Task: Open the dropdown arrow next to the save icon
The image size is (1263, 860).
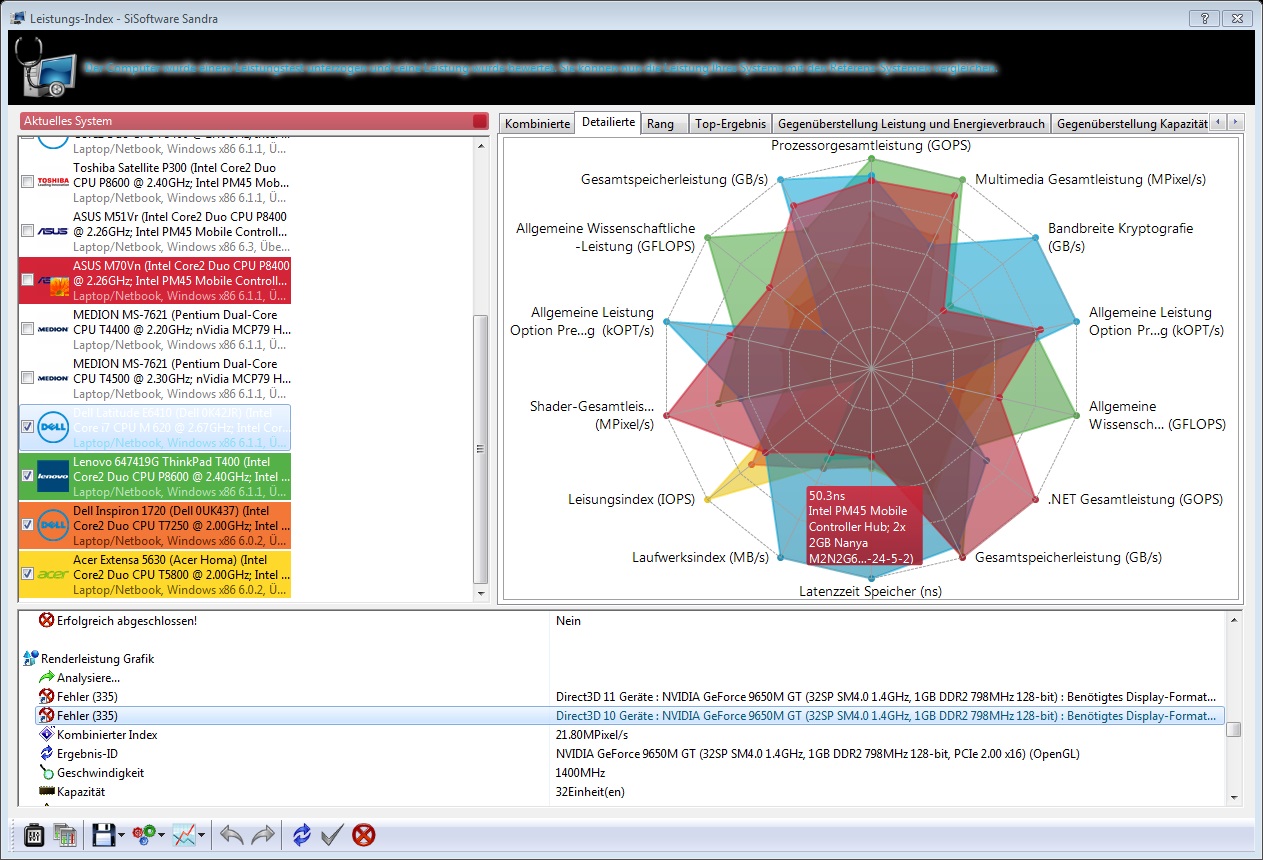Action: [121, 835]
